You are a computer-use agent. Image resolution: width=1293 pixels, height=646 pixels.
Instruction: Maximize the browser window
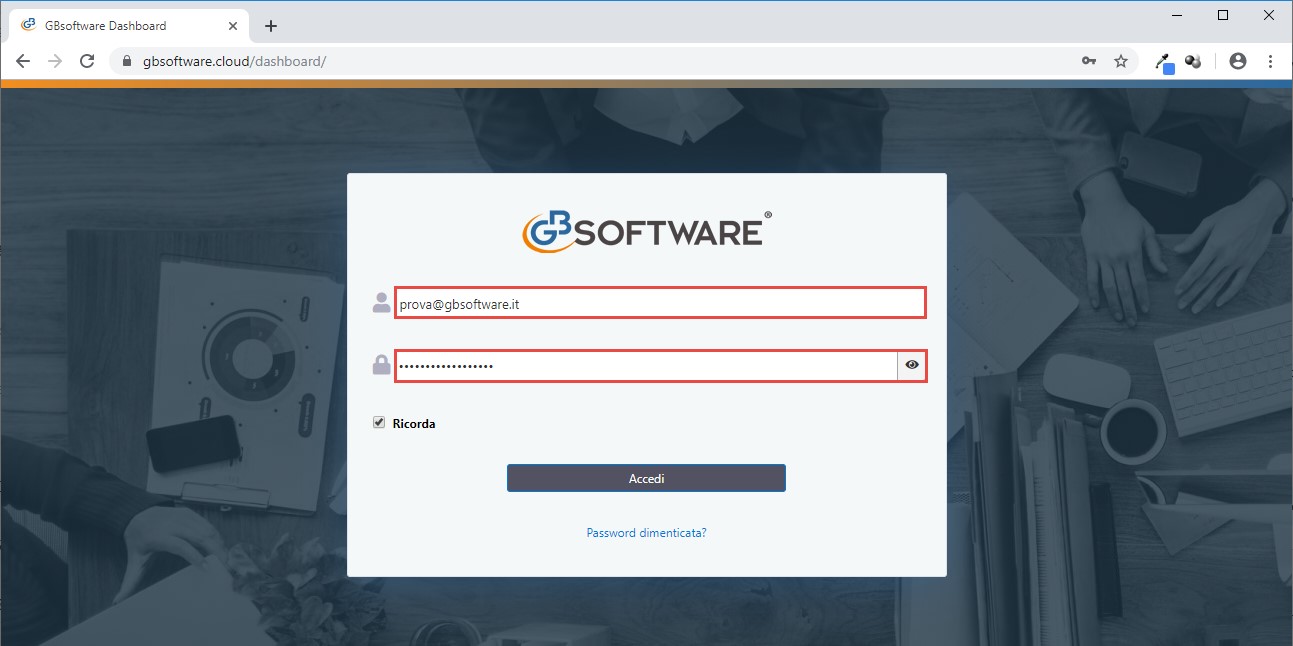tap(1223, 15)
